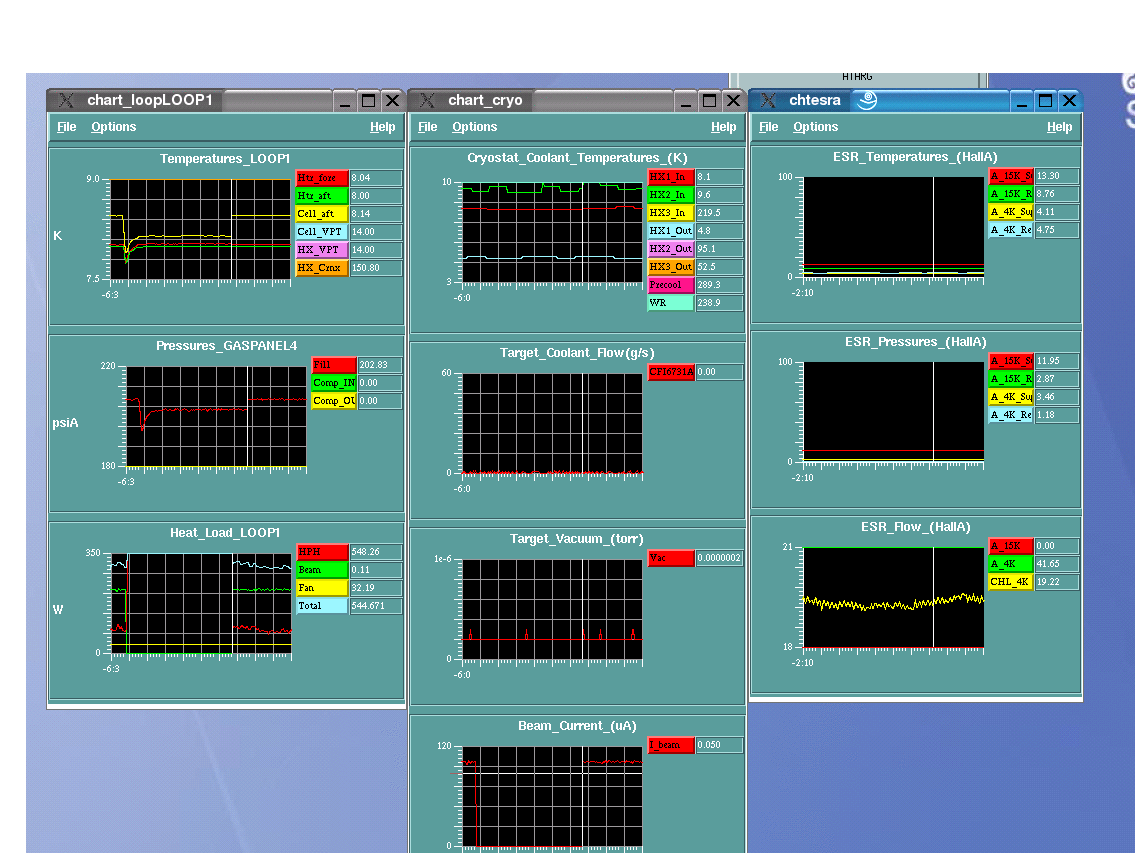Close the chart_cryo window
This screenshot has width=1135, height=853.
733,101
